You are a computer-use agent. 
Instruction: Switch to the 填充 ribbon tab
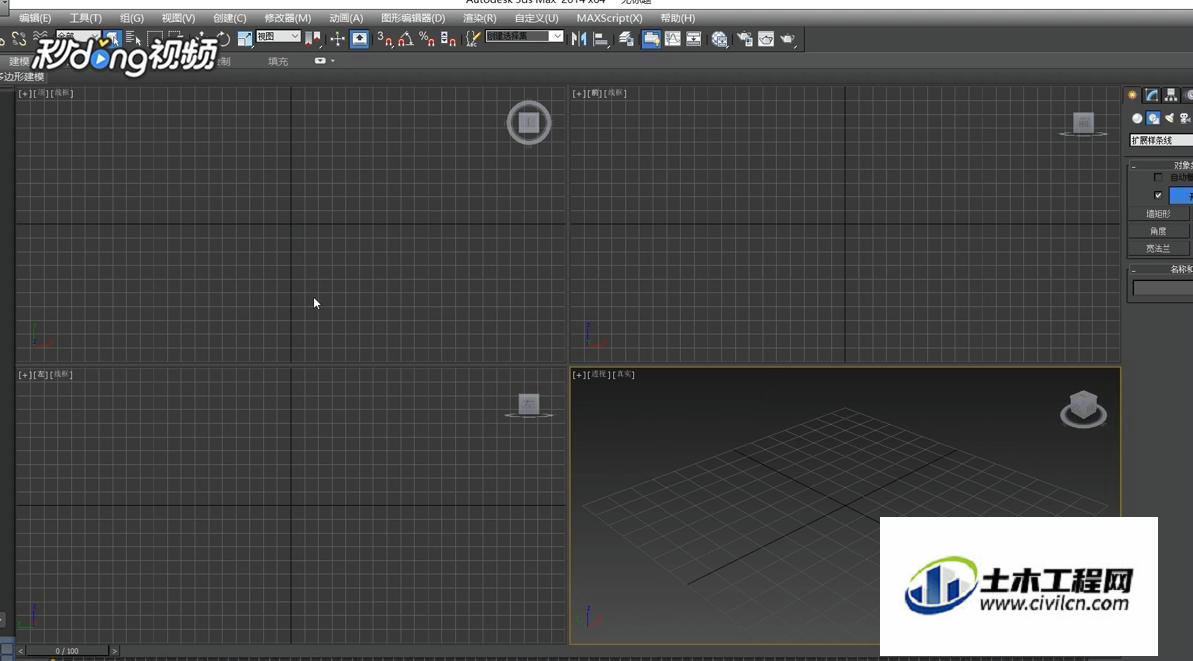(x=278, y=62)
